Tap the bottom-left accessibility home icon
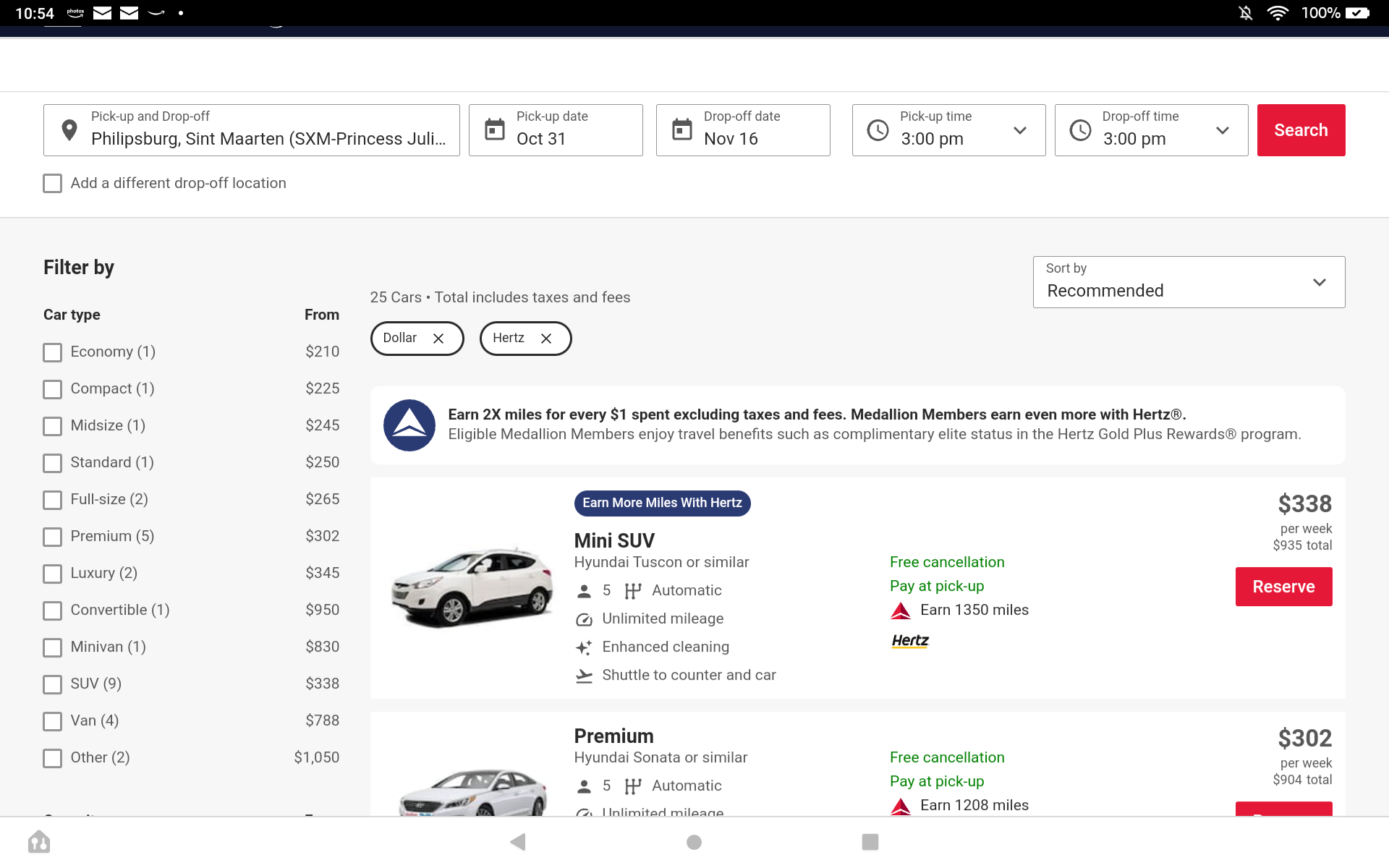 (x=39, y=842)
